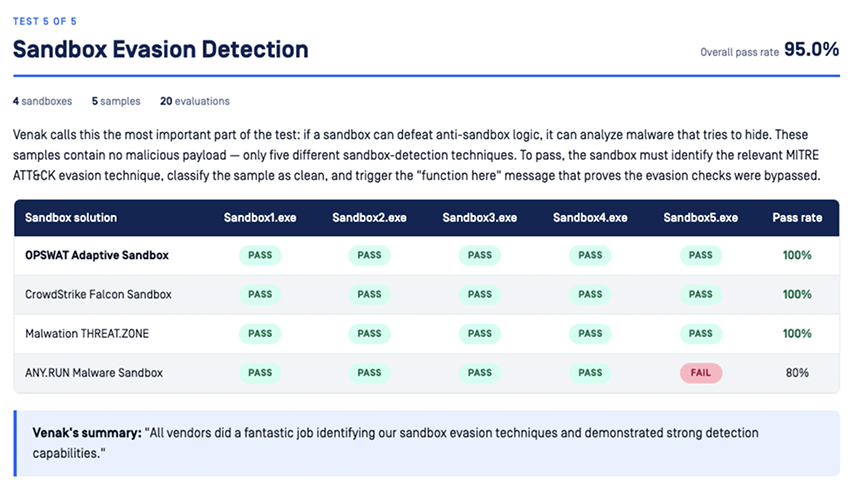Image resolution: width=856 pixels, height=492 pixels.
Task: Click the Sandbox Evasion Detection heading
Action: click(160, 49)
